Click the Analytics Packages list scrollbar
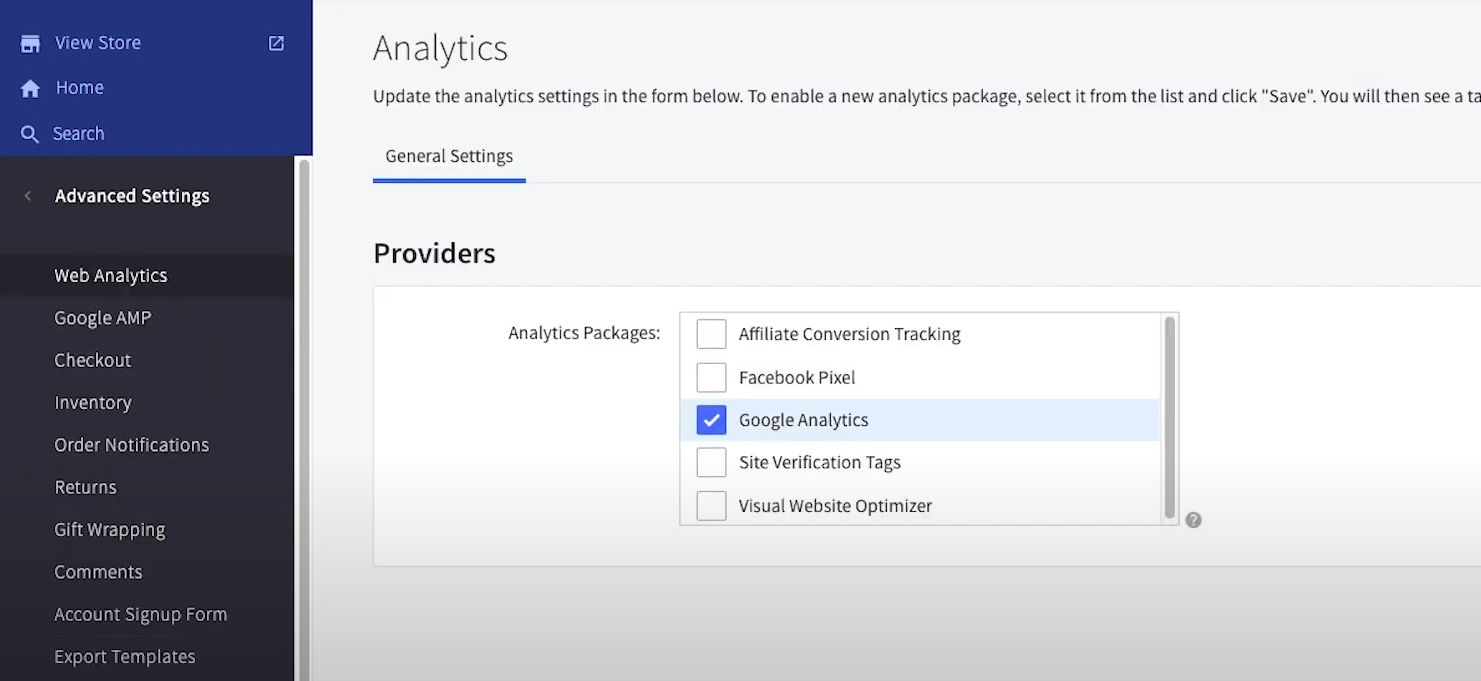This screenshot has height=681, width=1481. point(1170,417)
